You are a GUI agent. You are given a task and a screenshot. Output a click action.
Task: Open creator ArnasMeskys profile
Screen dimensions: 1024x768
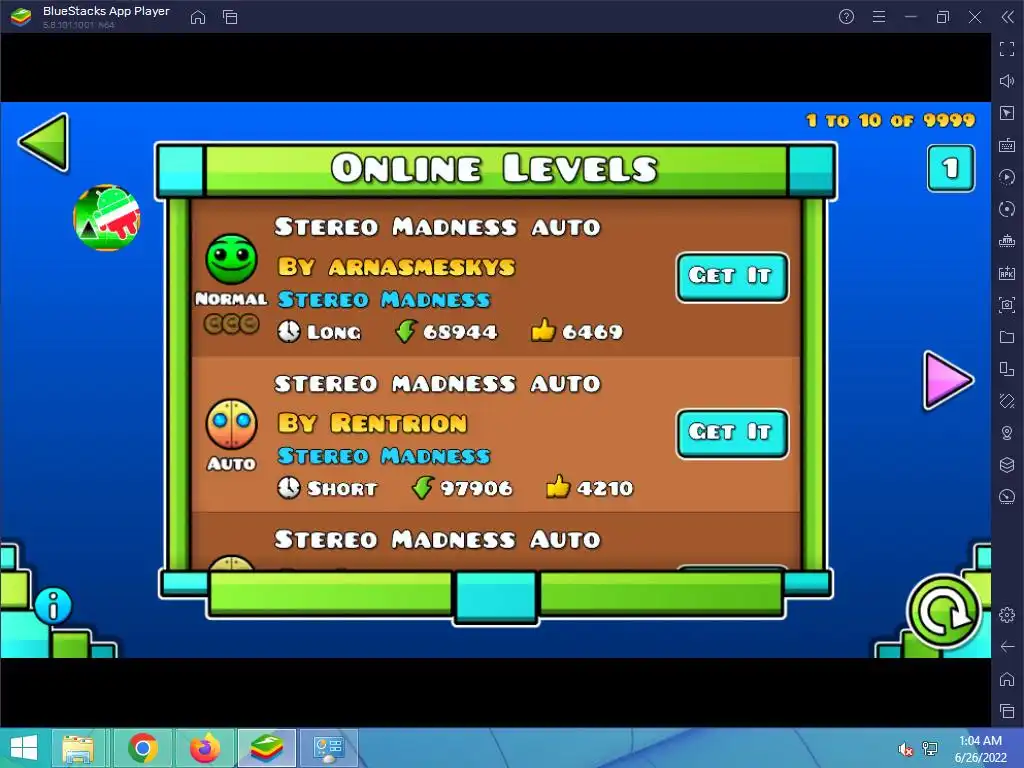point(396,267)
